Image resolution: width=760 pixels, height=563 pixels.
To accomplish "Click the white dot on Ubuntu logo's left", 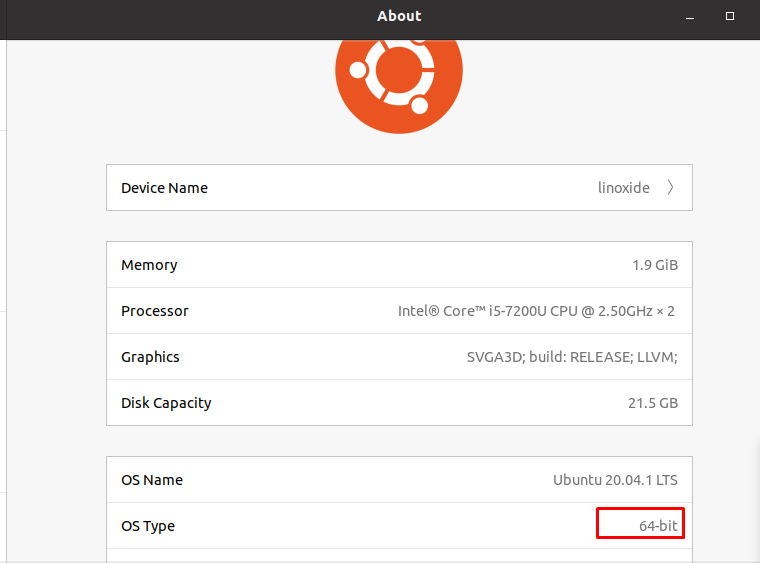I will click(358, 70).
